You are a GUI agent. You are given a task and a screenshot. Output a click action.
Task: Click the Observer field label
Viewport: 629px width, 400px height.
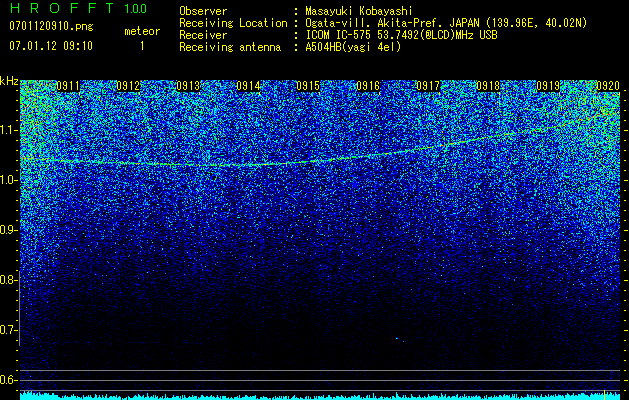(x=203, y=11)
